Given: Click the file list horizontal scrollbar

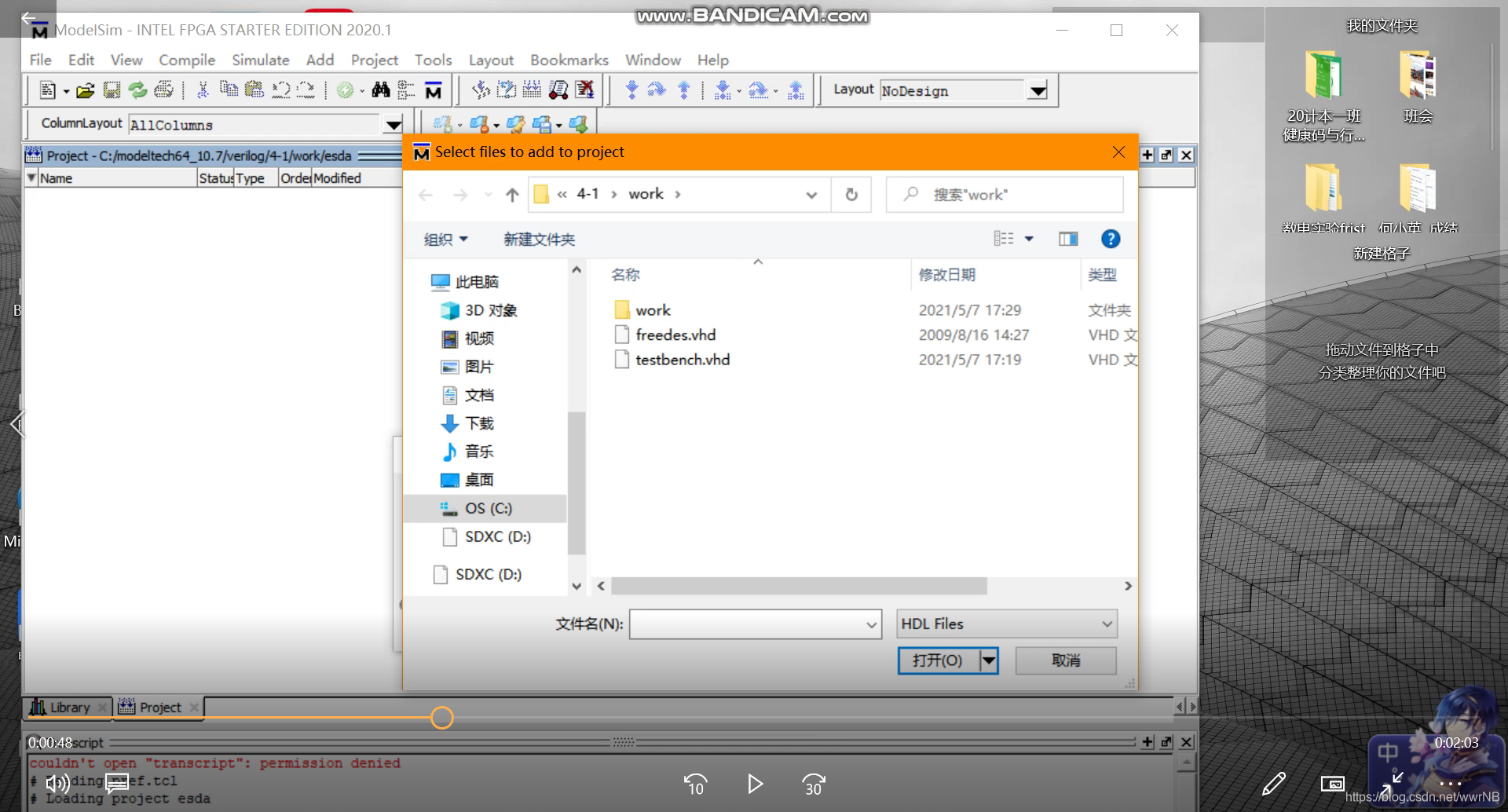Looking at the screenshot, I should [799, 586].
